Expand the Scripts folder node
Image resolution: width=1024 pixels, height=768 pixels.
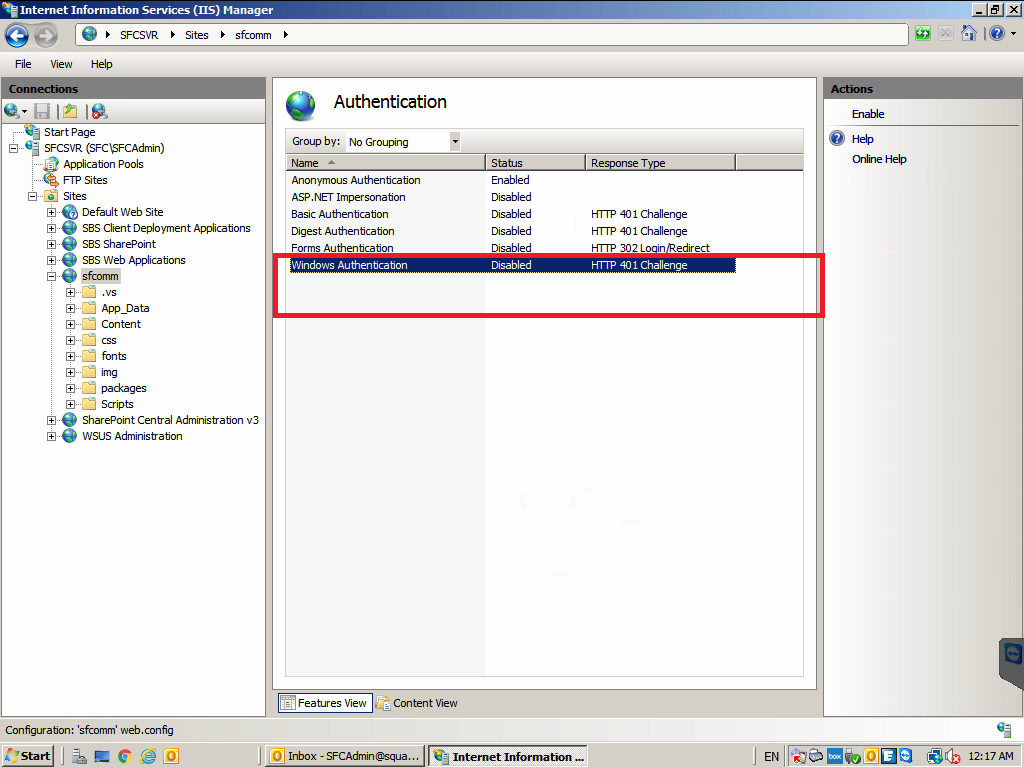[x=70, y=404]
